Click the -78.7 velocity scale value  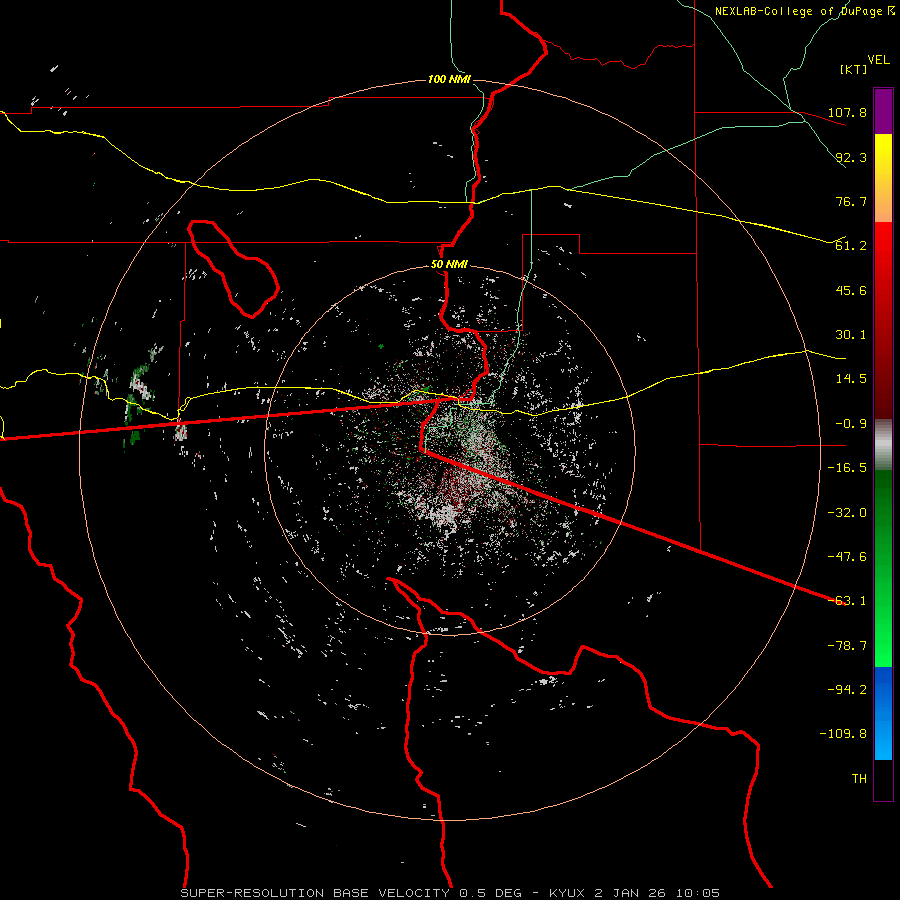pos(847,646)
